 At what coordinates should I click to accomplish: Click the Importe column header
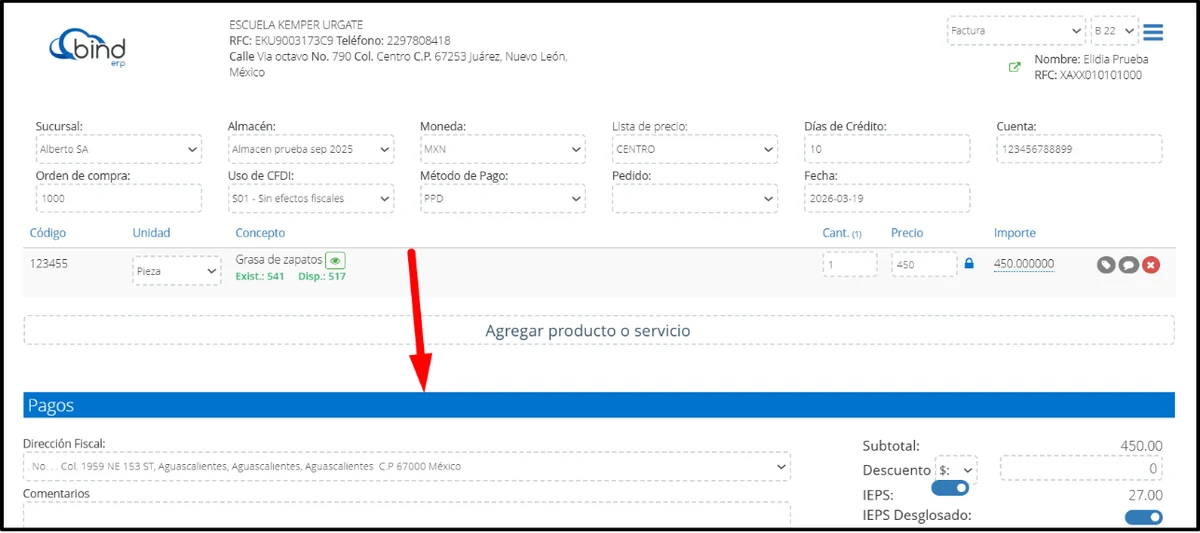1015,233
